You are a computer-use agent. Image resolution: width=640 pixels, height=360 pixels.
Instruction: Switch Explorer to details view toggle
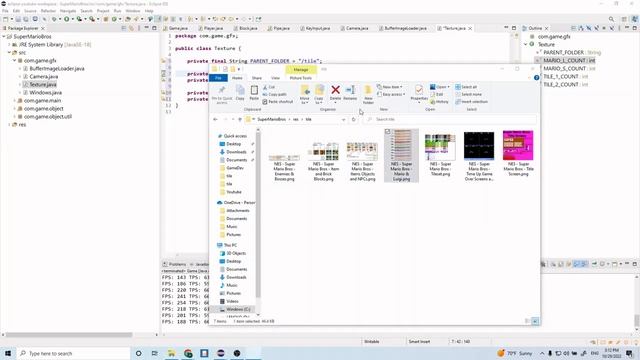point(527,321)
